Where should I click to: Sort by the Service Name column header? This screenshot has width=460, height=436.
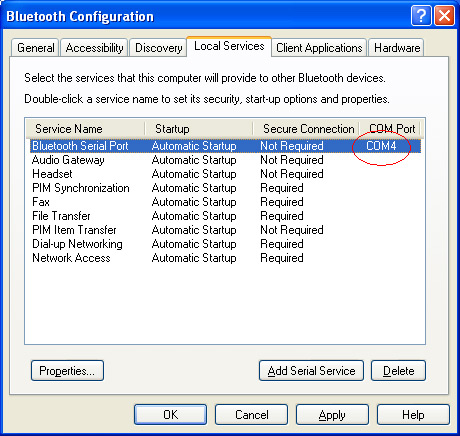(85, 129)
